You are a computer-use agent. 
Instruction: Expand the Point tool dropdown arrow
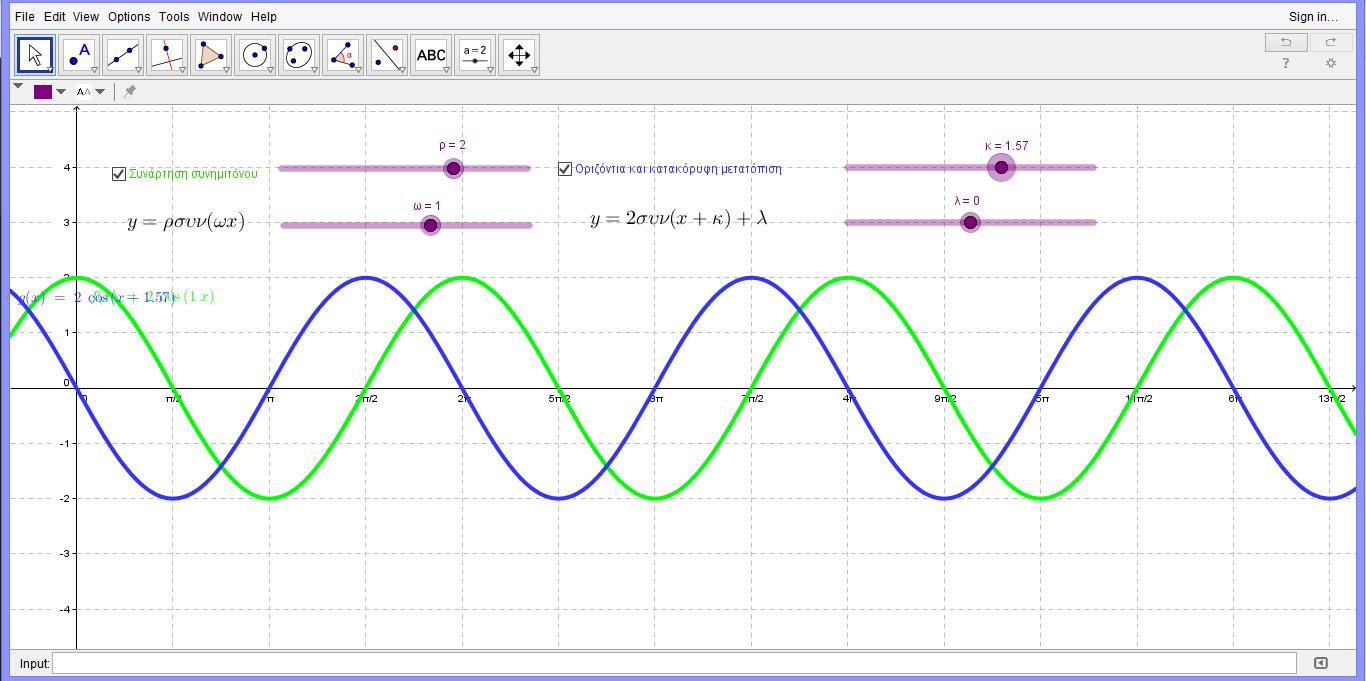coord(94,70)
